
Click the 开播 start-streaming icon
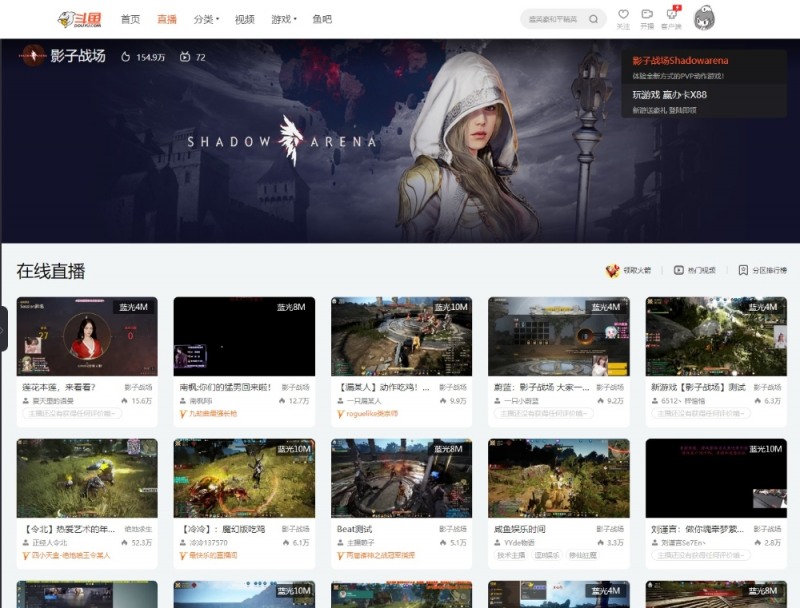647,19
